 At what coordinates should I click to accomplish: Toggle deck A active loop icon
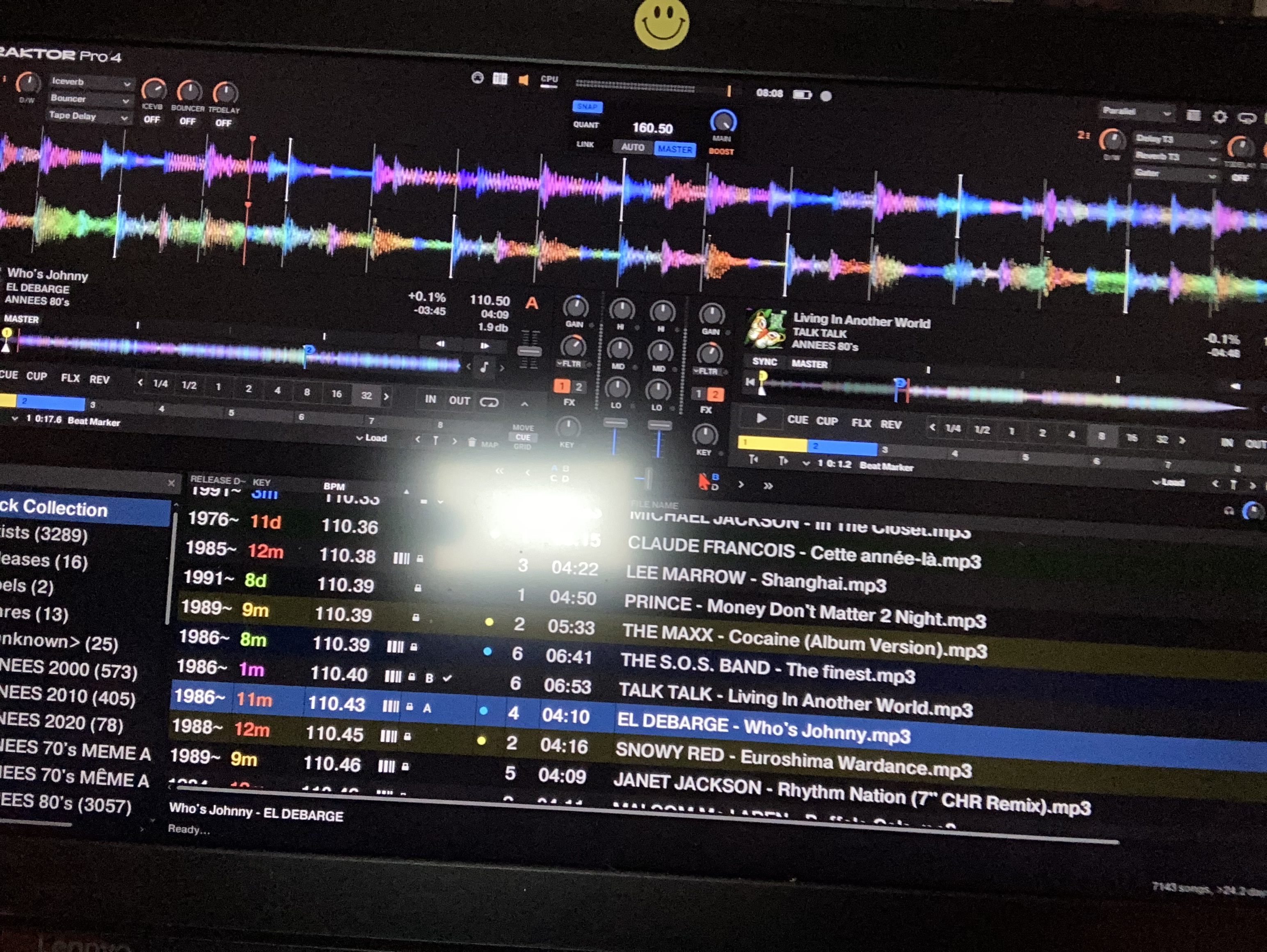pyautogui.click(x=489, y=403)
